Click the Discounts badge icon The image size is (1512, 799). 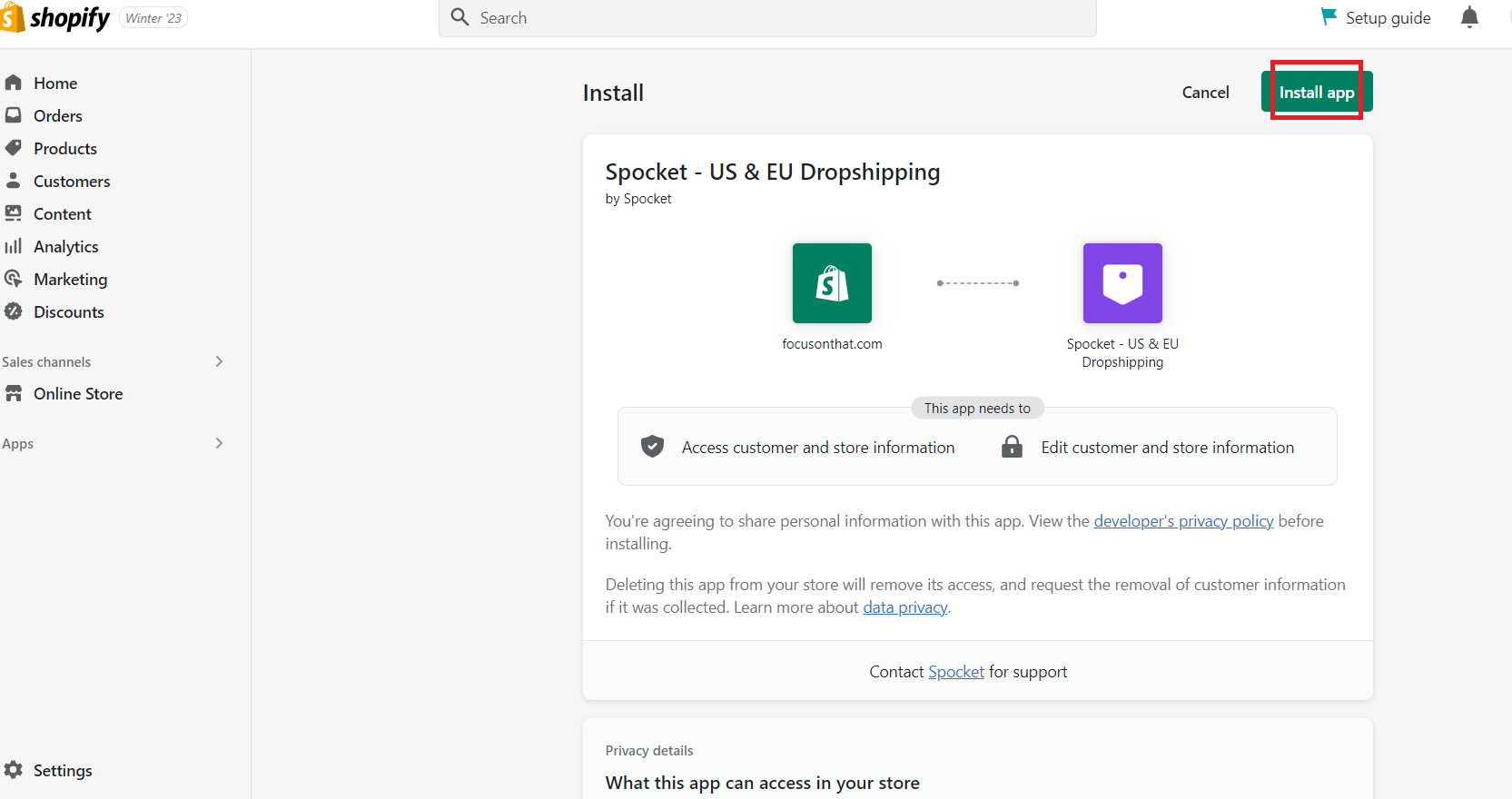pos(13,311)
